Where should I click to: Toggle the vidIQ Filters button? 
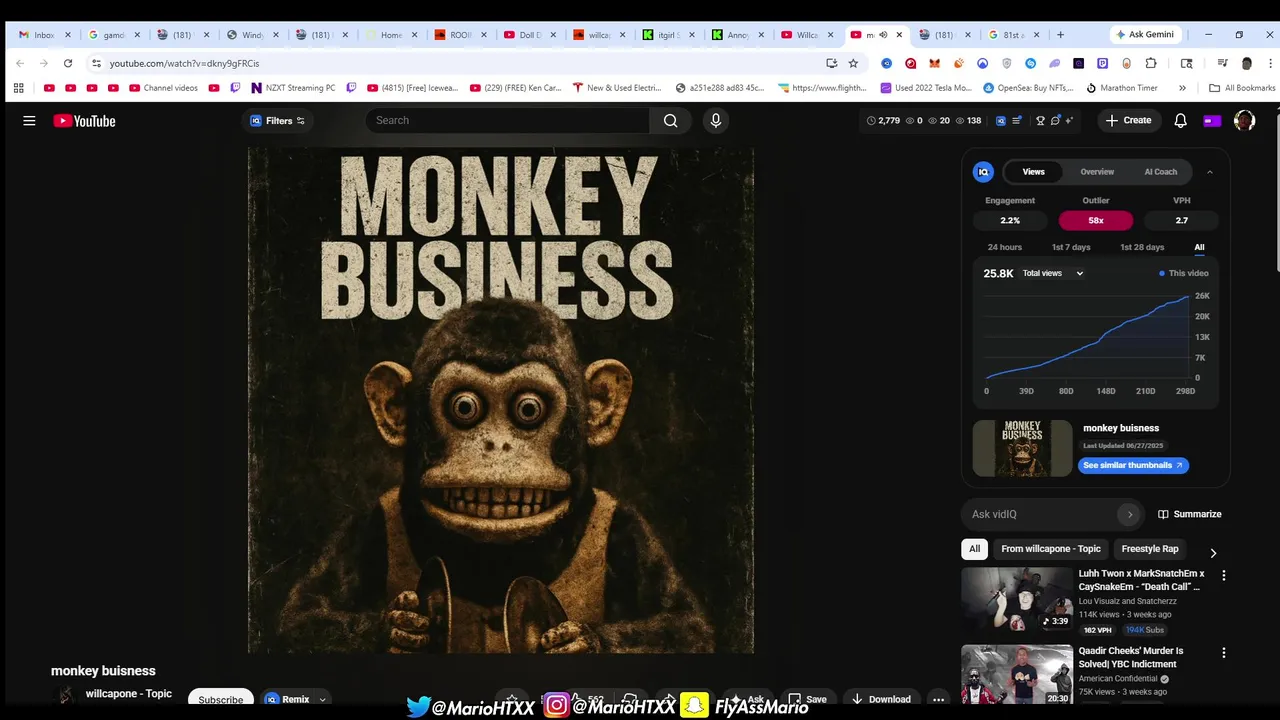click(x=278, y=121)
